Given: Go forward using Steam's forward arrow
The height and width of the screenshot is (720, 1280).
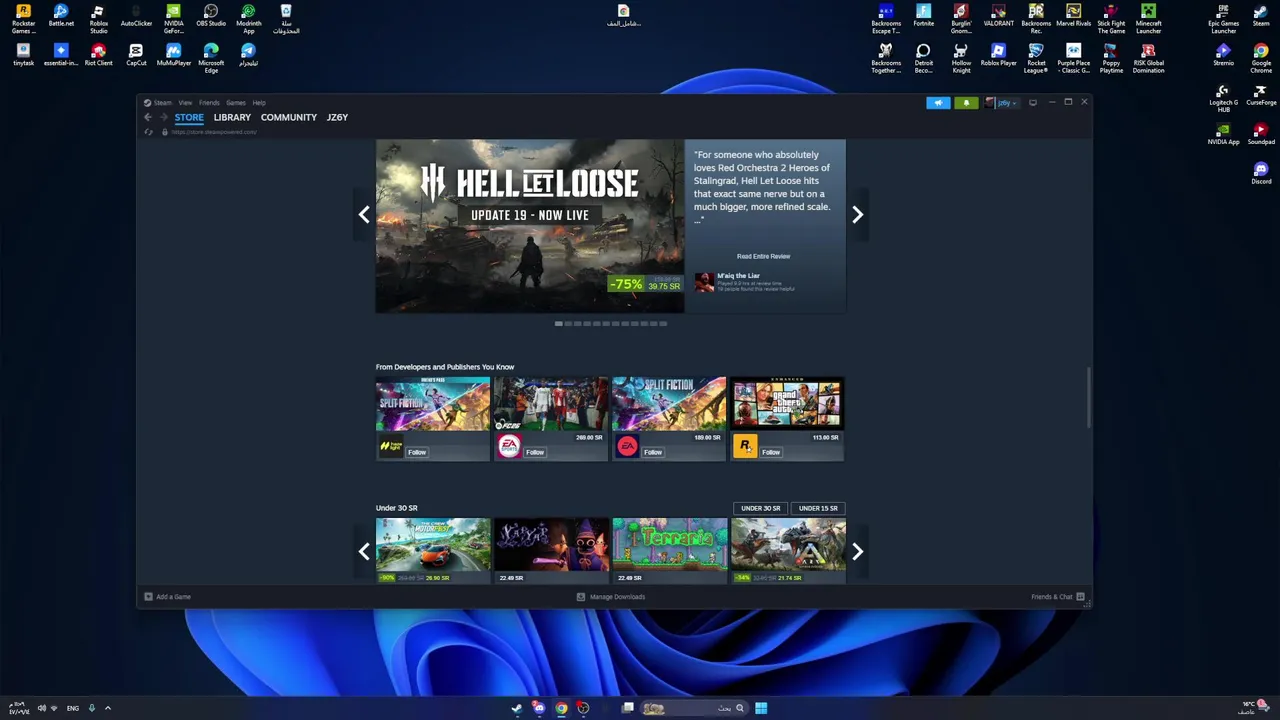Looking at the screenshot, I should click(x=164, y=117).
